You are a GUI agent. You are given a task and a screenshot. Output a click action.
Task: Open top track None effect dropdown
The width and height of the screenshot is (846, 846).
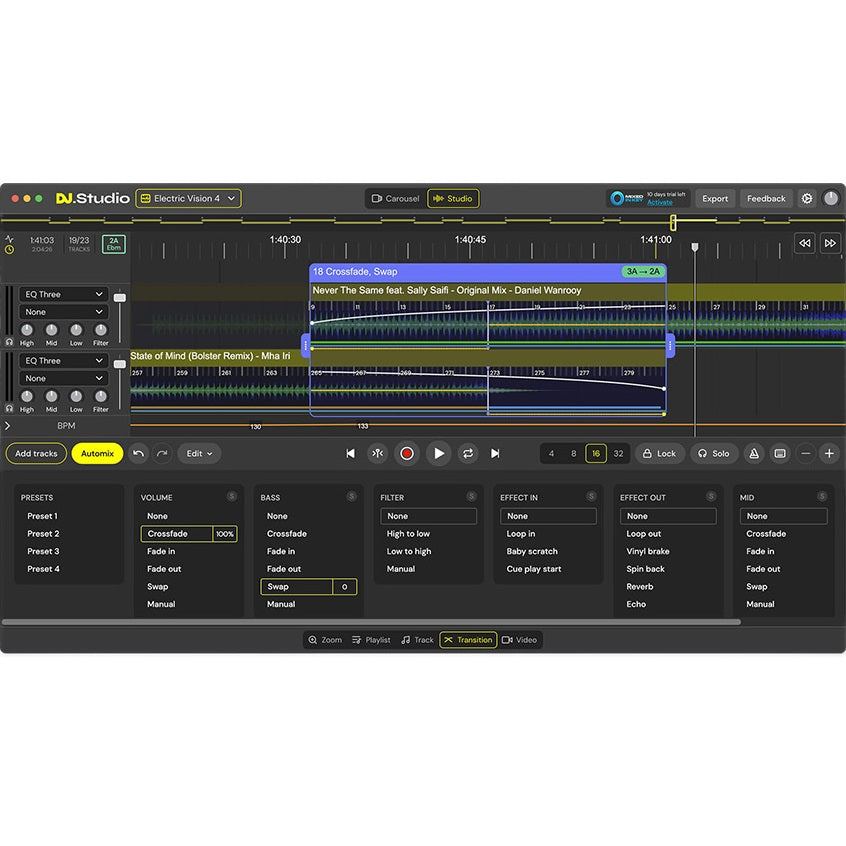pyautogui.click(x=64, y=312)
